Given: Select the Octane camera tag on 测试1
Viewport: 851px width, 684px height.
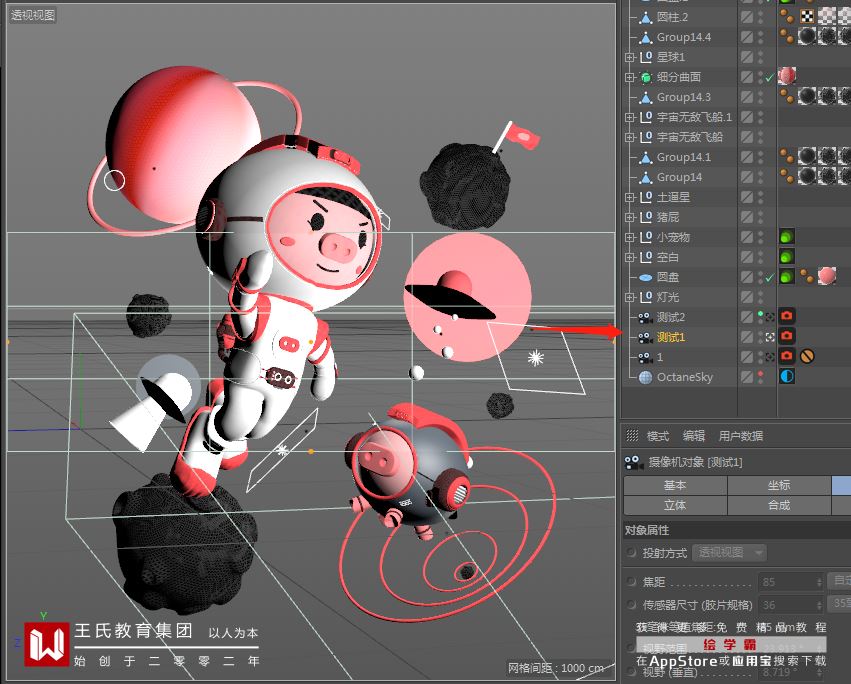Looking at the screenshot, I should [786, 337].
